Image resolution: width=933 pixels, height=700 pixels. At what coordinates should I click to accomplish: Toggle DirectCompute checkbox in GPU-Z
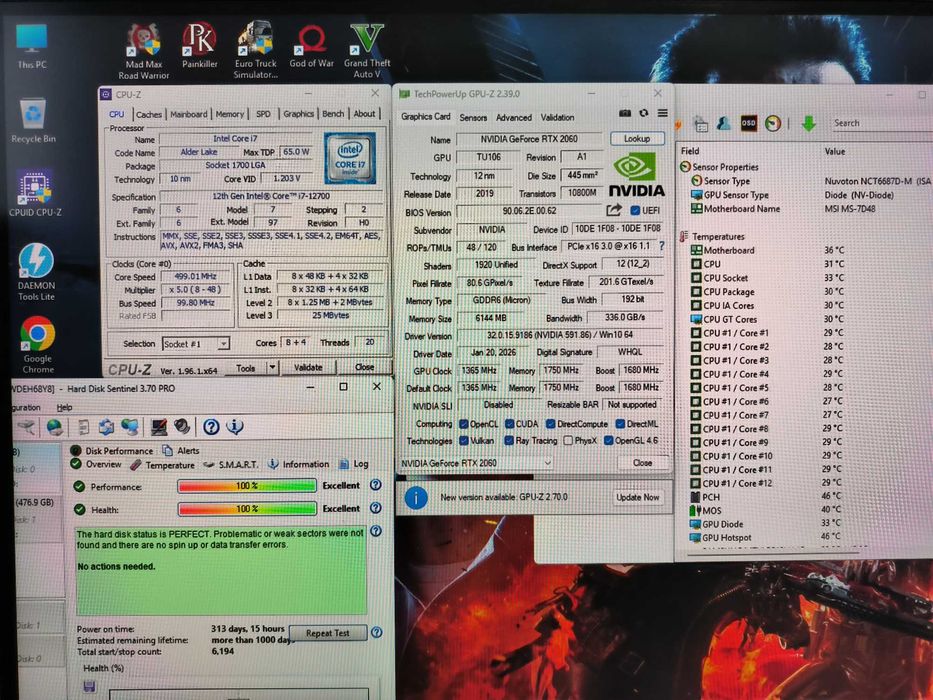550,424
